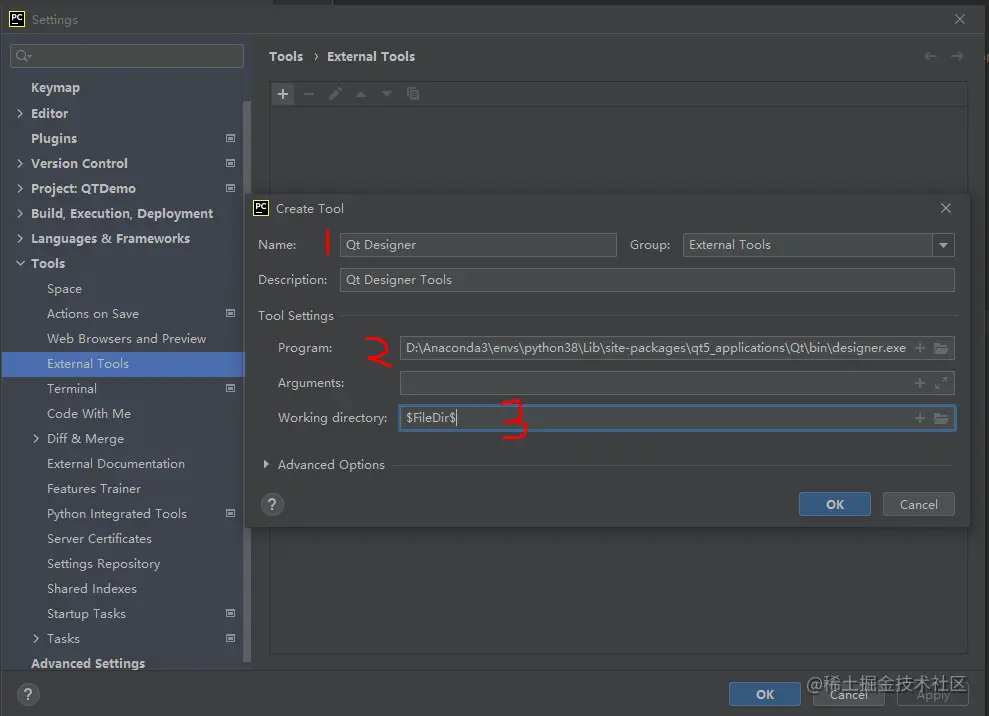
Task: Click project-level icon next to Version Control
Action: tap(230, 163)
